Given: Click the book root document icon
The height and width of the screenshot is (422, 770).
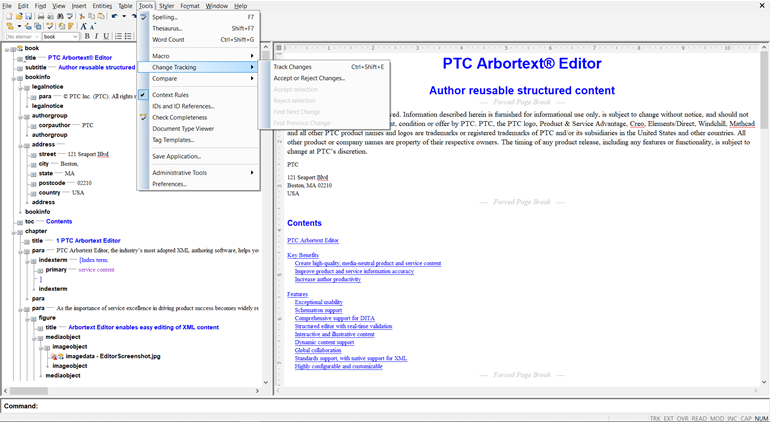Looking at the screenshot, I should (20, 48).
